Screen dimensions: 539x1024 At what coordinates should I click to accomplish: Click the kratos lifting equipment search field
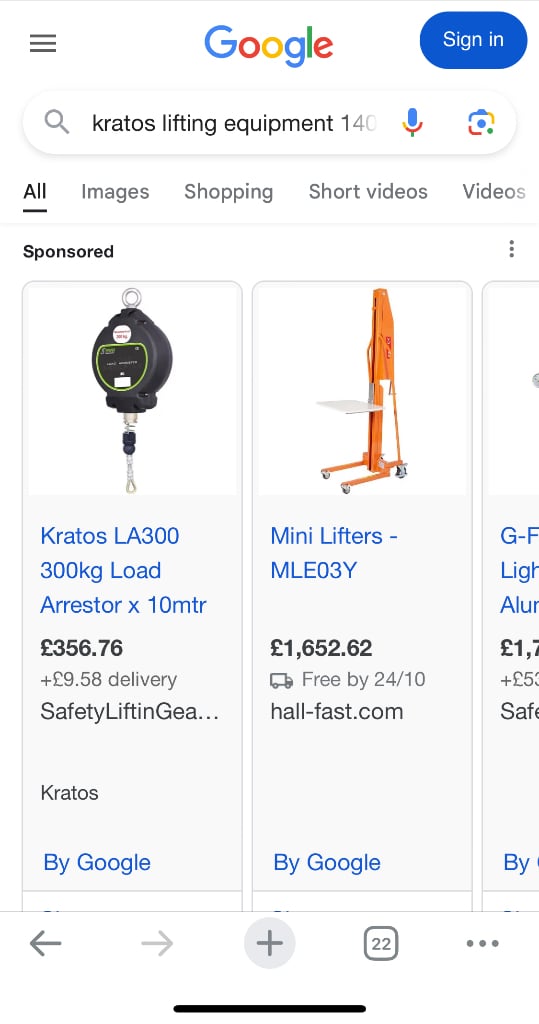pos(235,123)
